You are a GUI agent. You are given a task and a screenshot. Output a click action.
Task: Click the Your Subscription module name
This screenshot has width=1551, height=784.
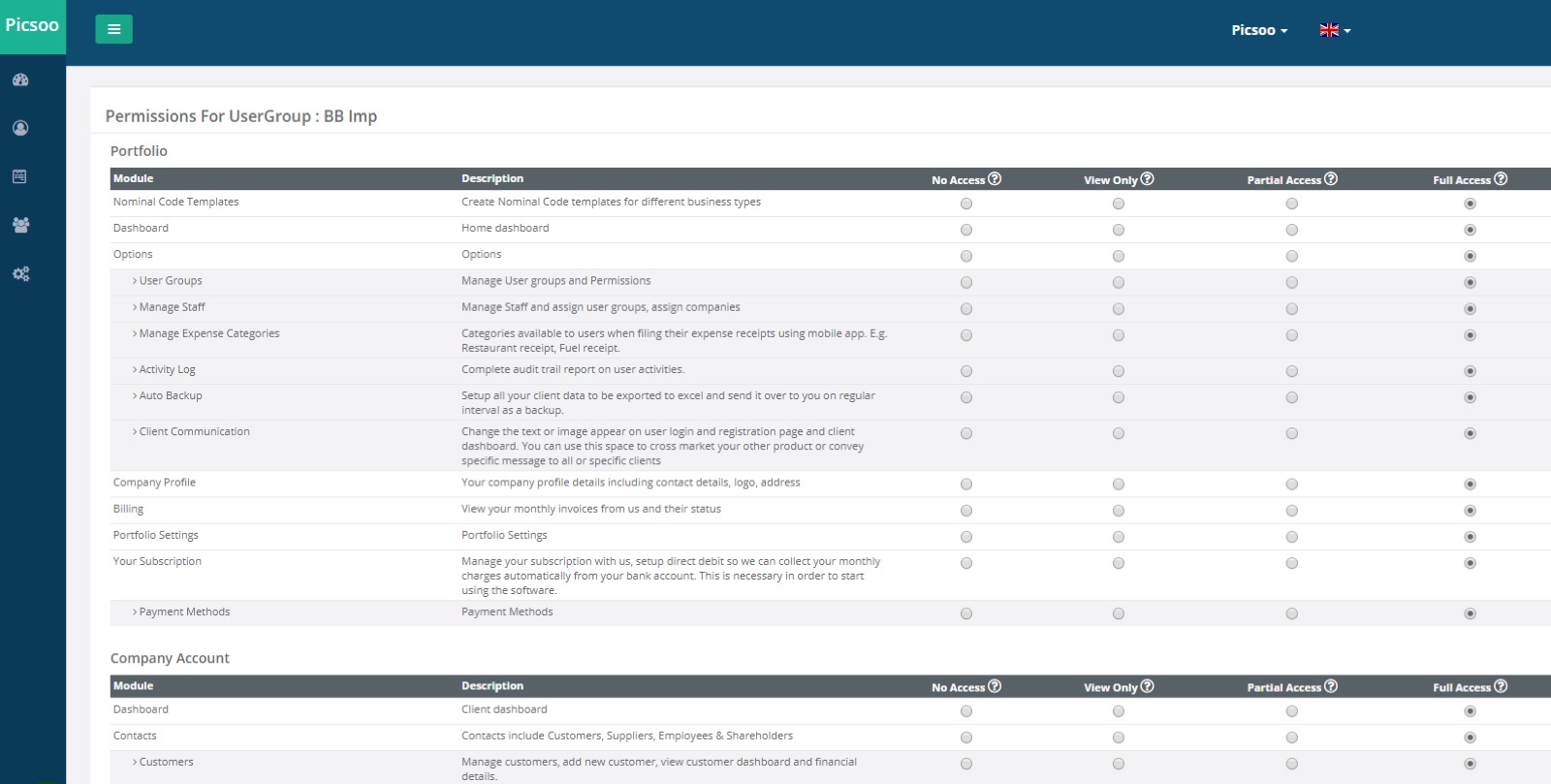(x=157, y=562)
